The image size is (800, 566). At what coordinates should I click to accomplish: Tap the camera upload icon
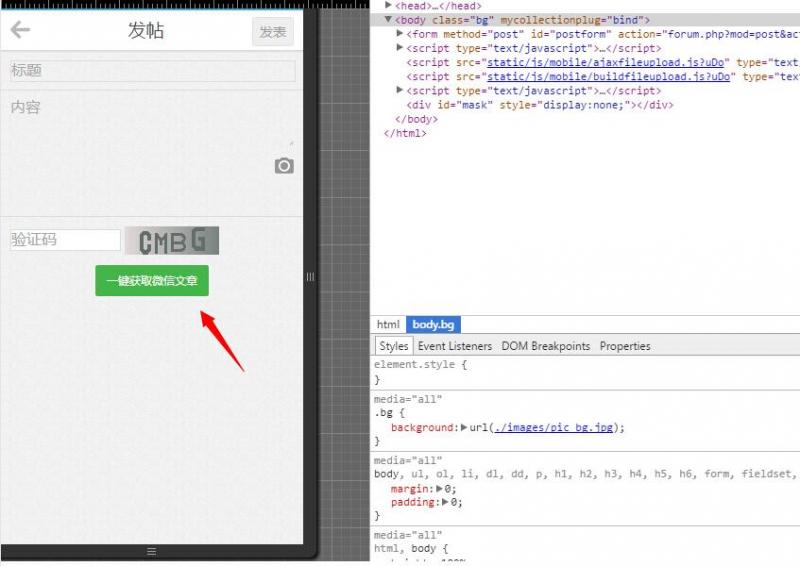[284, 166]
